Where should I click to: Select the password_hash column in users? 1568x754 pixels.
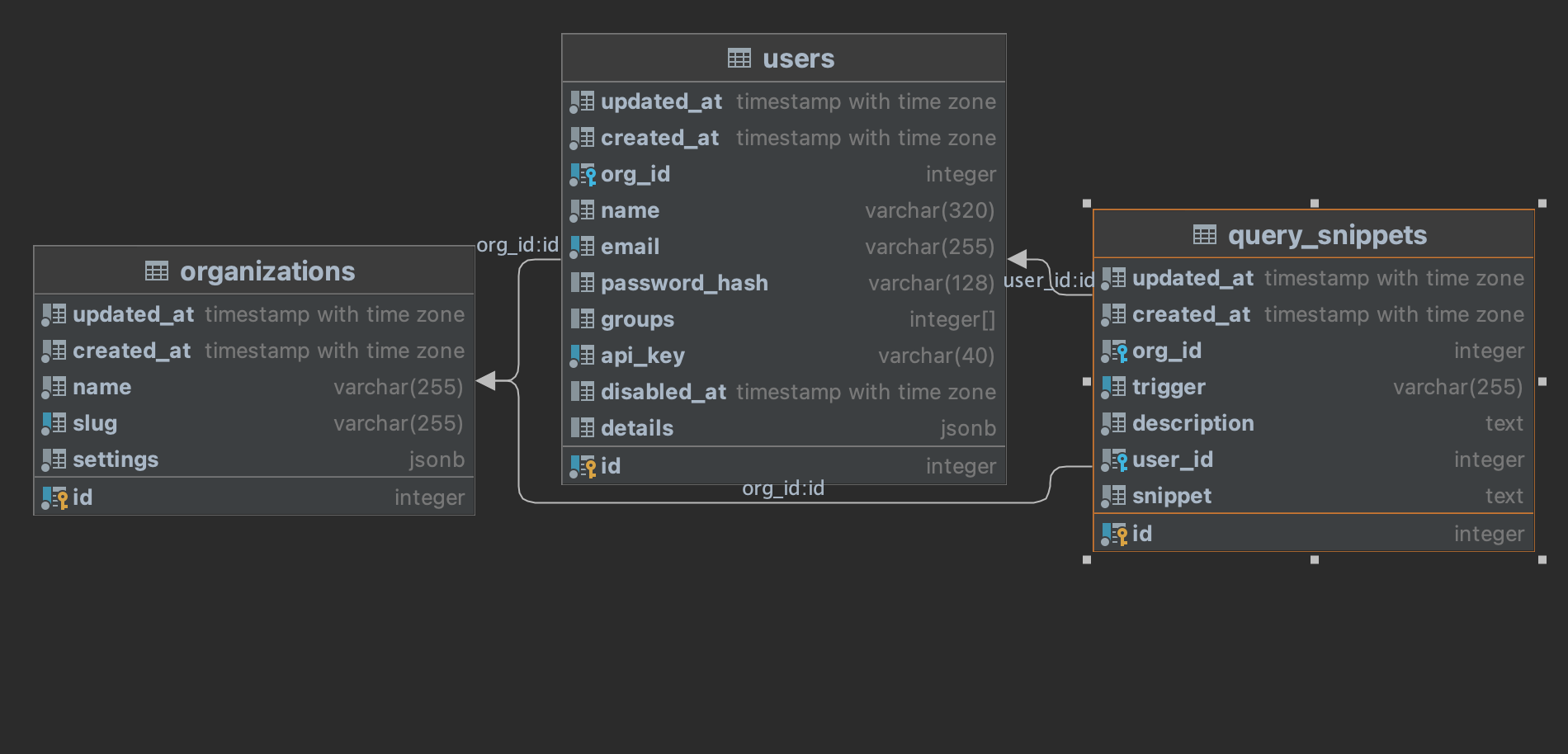pos(685,283)
